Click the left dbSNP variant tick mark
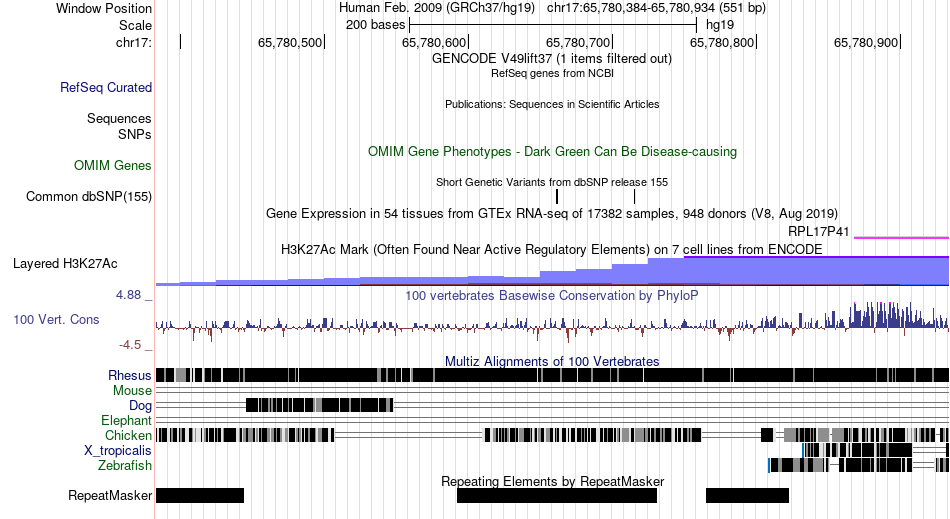The image size is (950, 519). [x=557, y=196]
